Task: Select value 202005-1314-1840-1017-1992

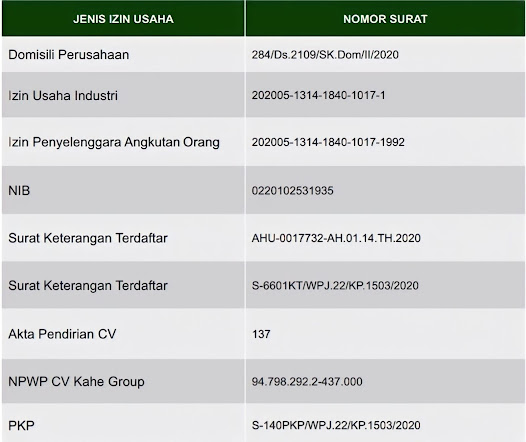Action: 328,142
